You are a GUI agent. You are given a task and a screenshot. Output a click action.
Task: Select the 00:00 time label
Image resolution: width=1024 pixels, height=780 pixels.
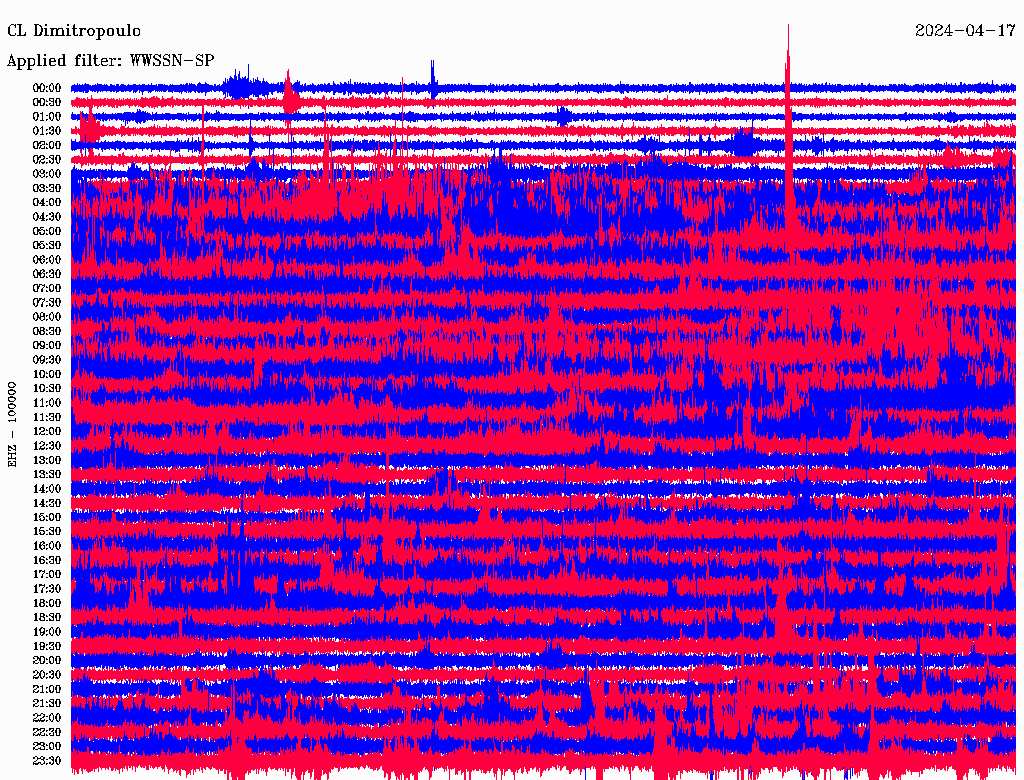tap(47, 88)
